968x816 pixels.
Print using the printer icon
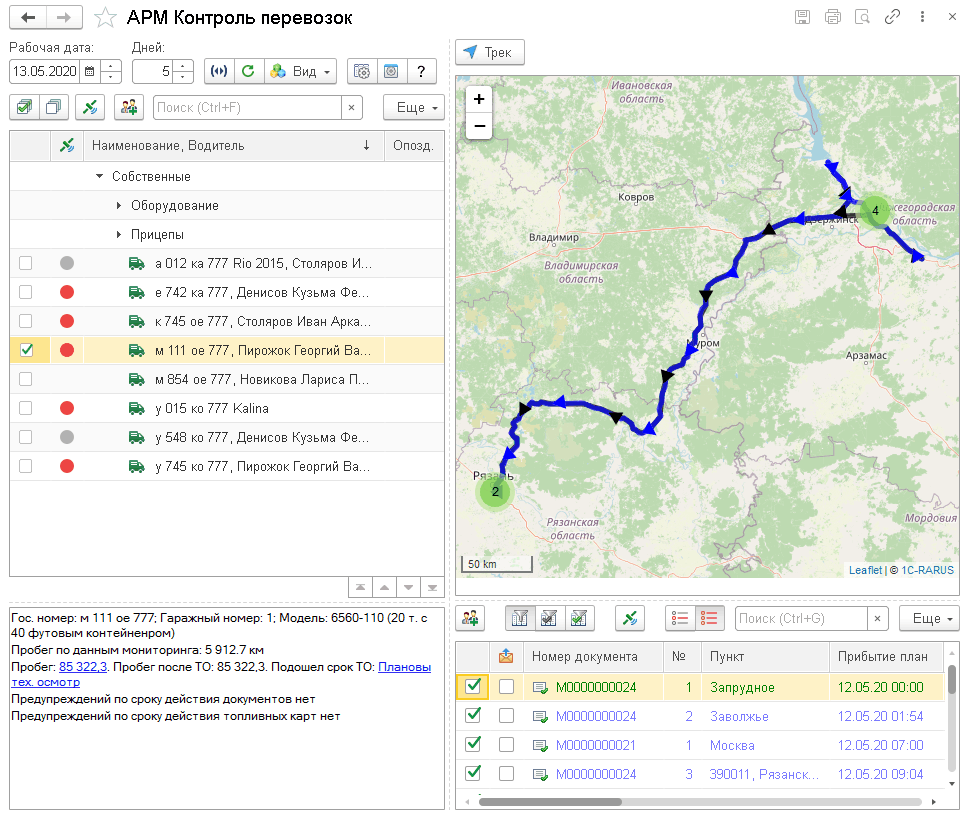point(833,17)
